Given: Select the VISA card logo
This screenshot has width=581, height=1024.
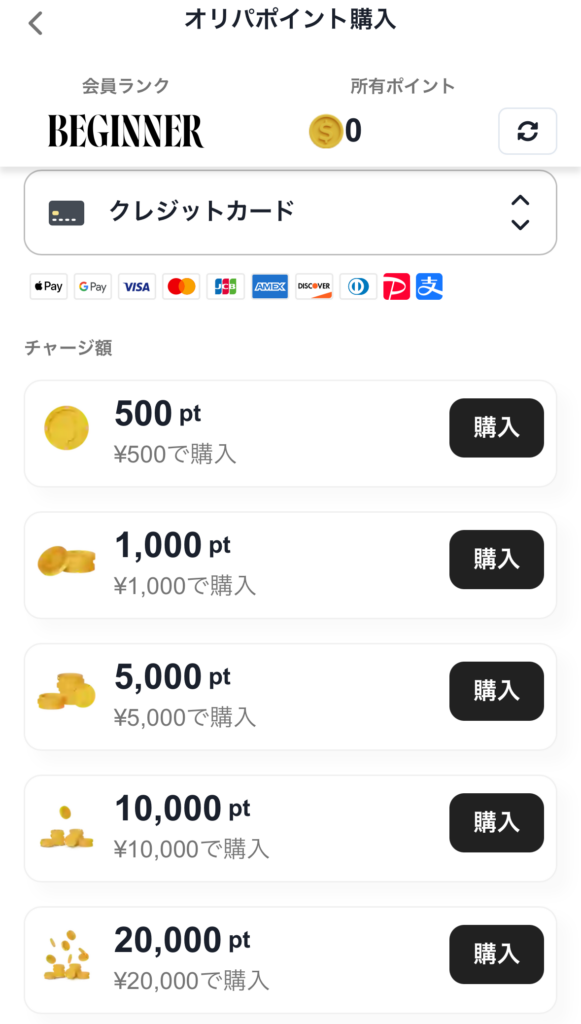Looking at the screenshot, I should [x=137, y=287].
